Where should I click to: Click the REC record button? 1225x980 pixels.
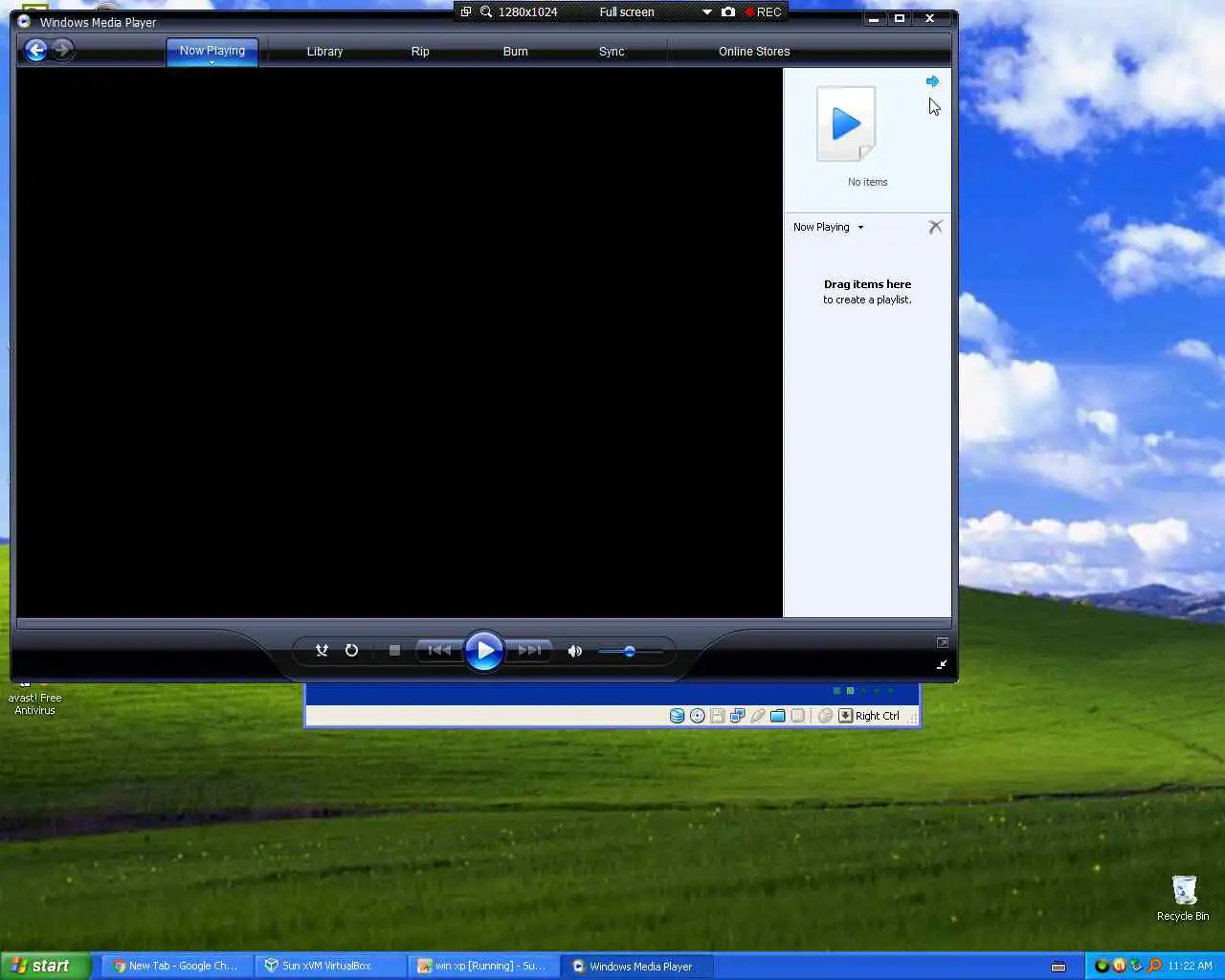pyautogui.click(x=764, y=11)
